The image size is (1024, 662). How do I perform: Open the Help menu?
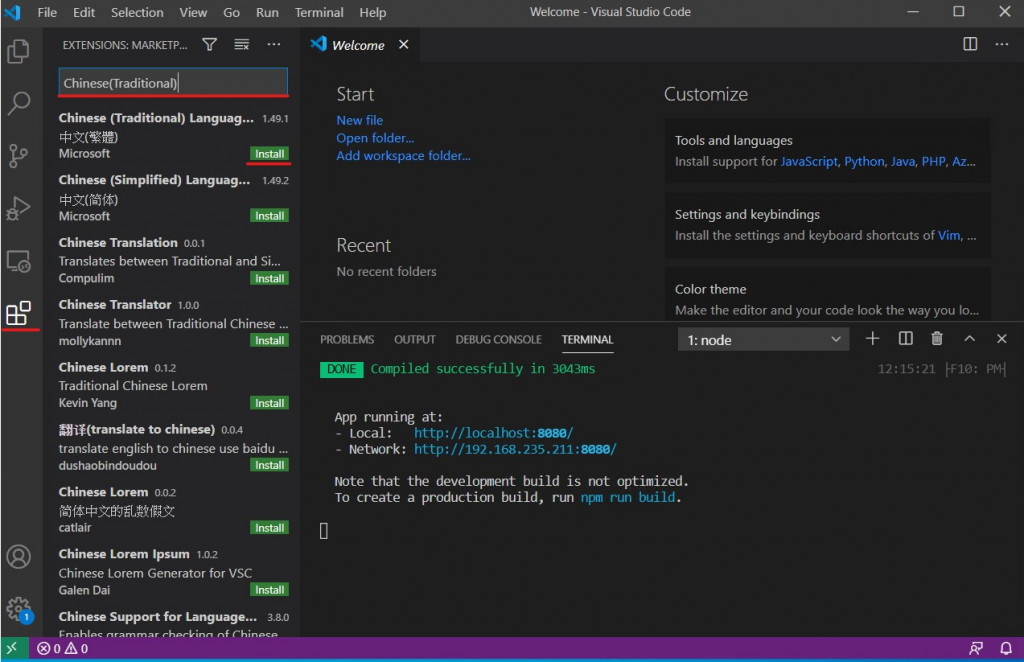[x=372, y=12]
